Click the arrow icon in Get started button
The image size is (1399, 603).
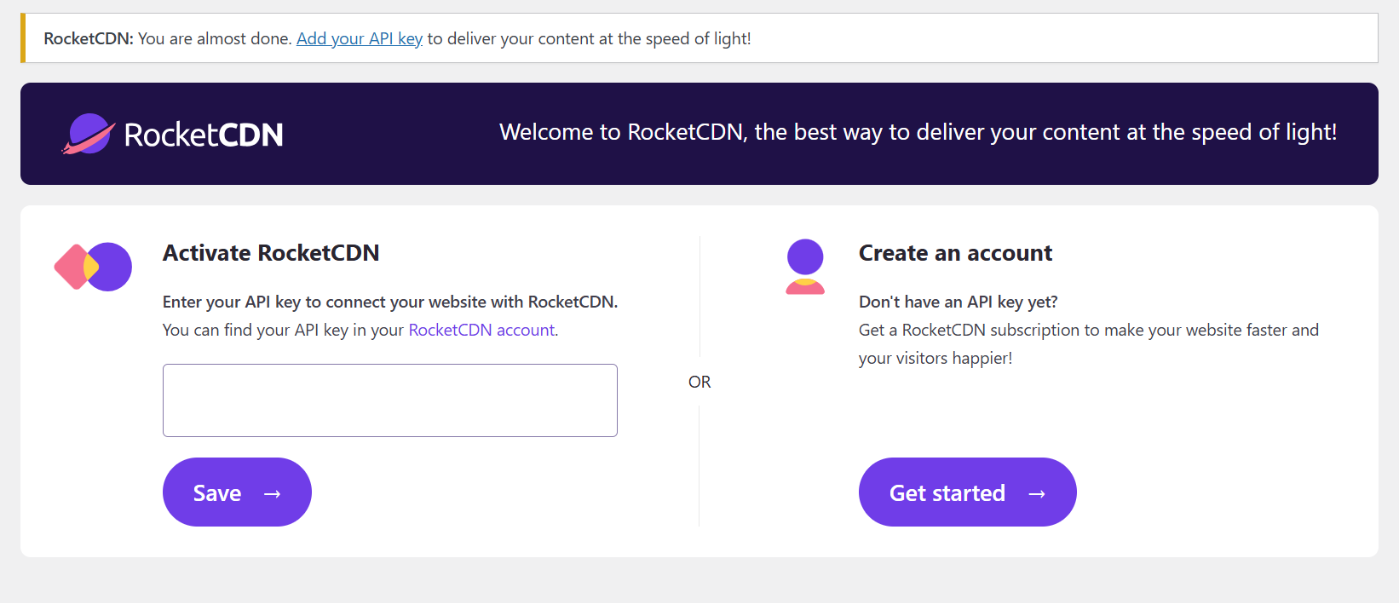1037,491
